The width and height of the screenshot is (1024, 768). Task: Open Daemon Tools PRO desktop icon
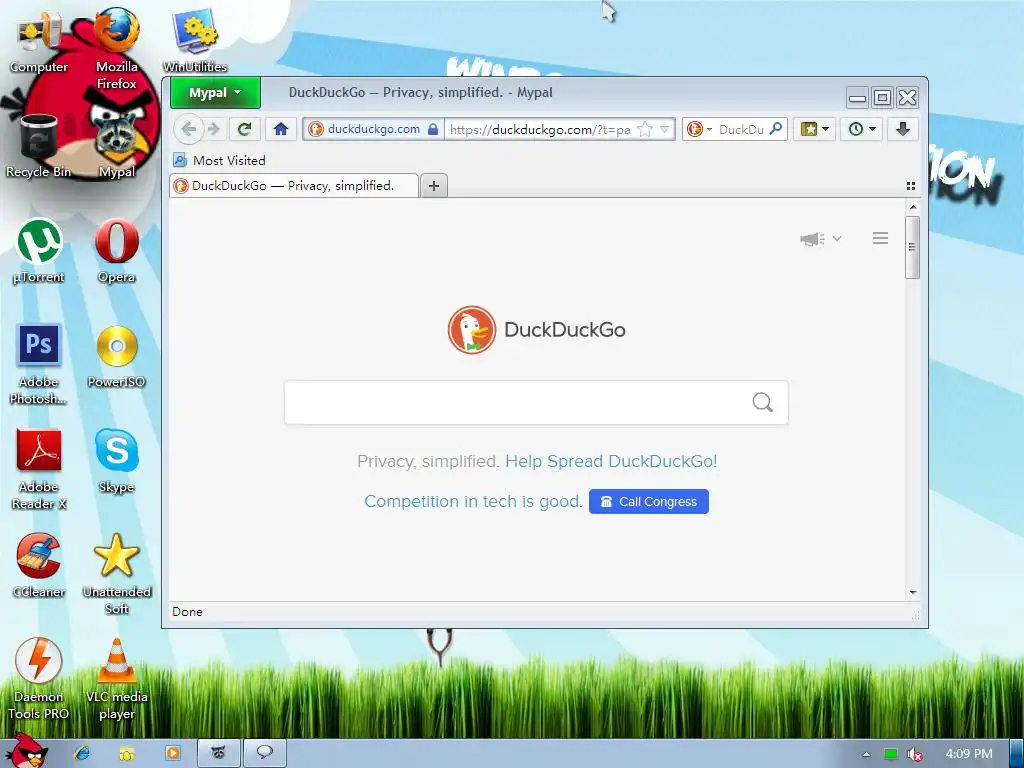coord(39,679)
